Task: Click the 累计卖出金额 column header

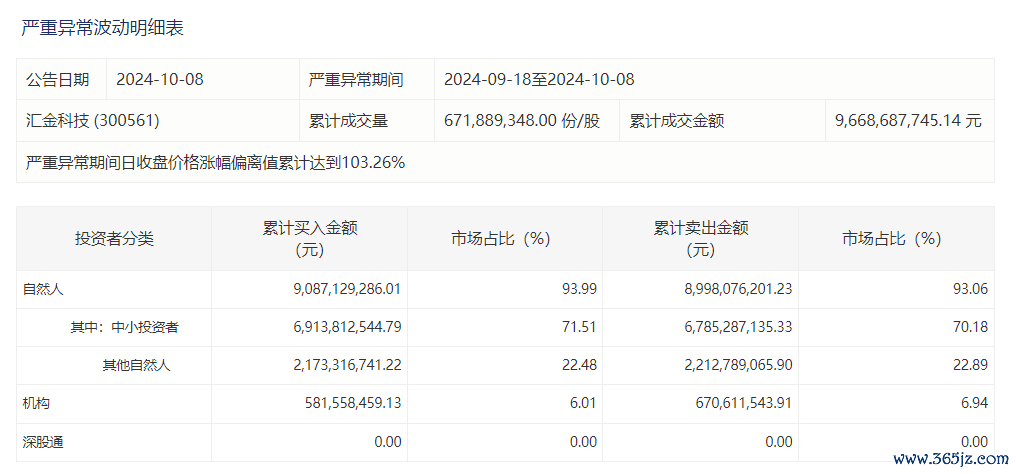Action: pyautogui.click(x=701, y=238)
